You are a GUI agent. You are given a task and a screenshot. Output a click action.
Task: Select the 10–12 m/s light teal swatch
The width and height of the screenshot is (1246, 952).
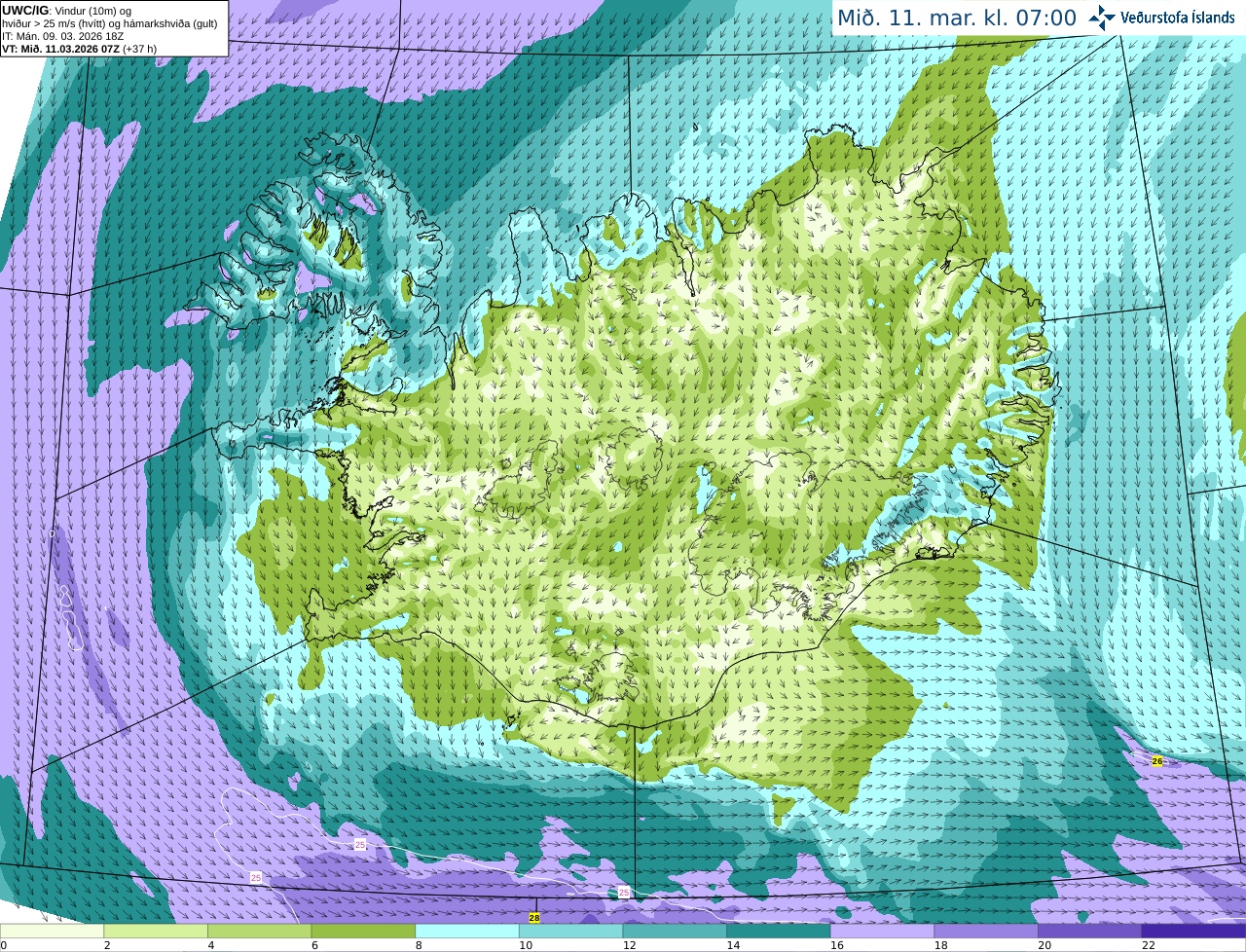[x=570, y=931]
